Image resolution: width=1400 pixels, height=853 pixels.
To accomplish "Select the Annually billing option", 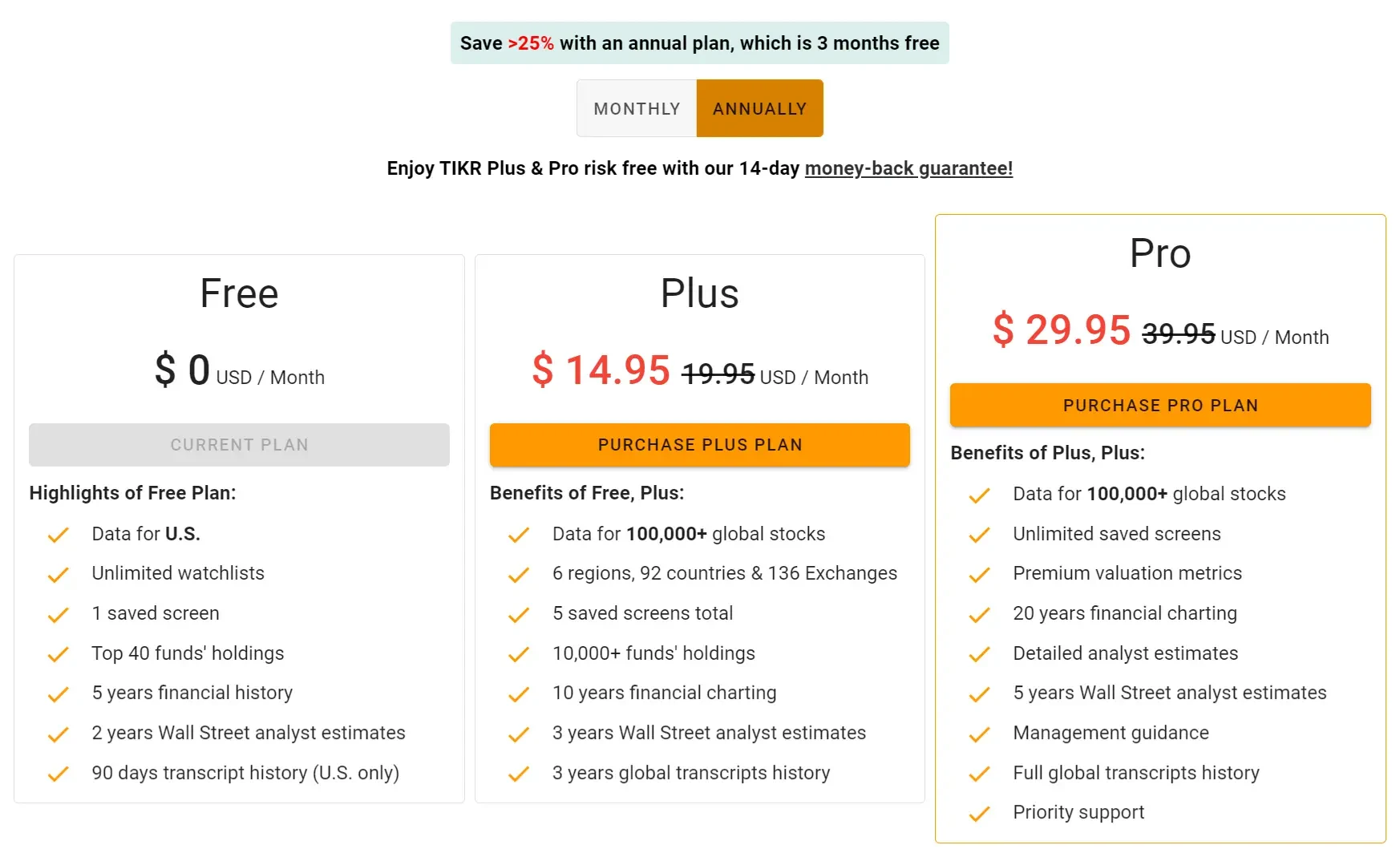I will pos(759,108).
